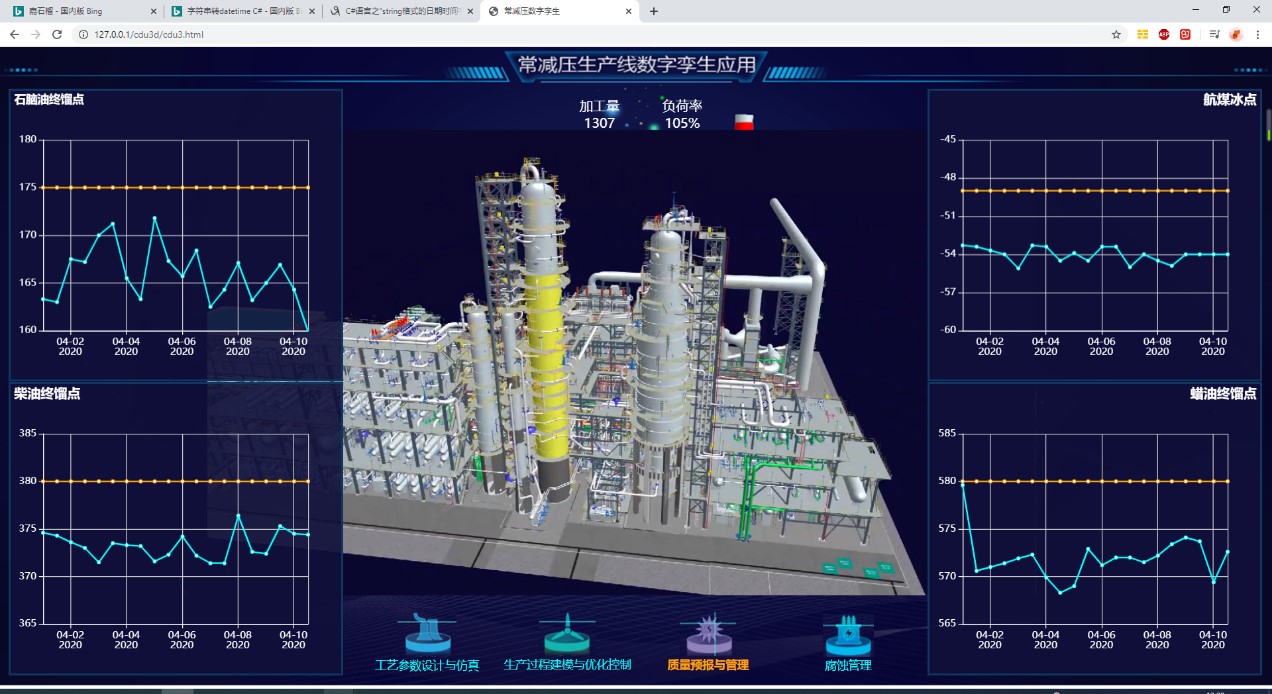The width and height of the screenshot is (1272, 694).
Task: Click the 质量预报与管理 text label
Action: pyautogui.click(x=708, y=665)
